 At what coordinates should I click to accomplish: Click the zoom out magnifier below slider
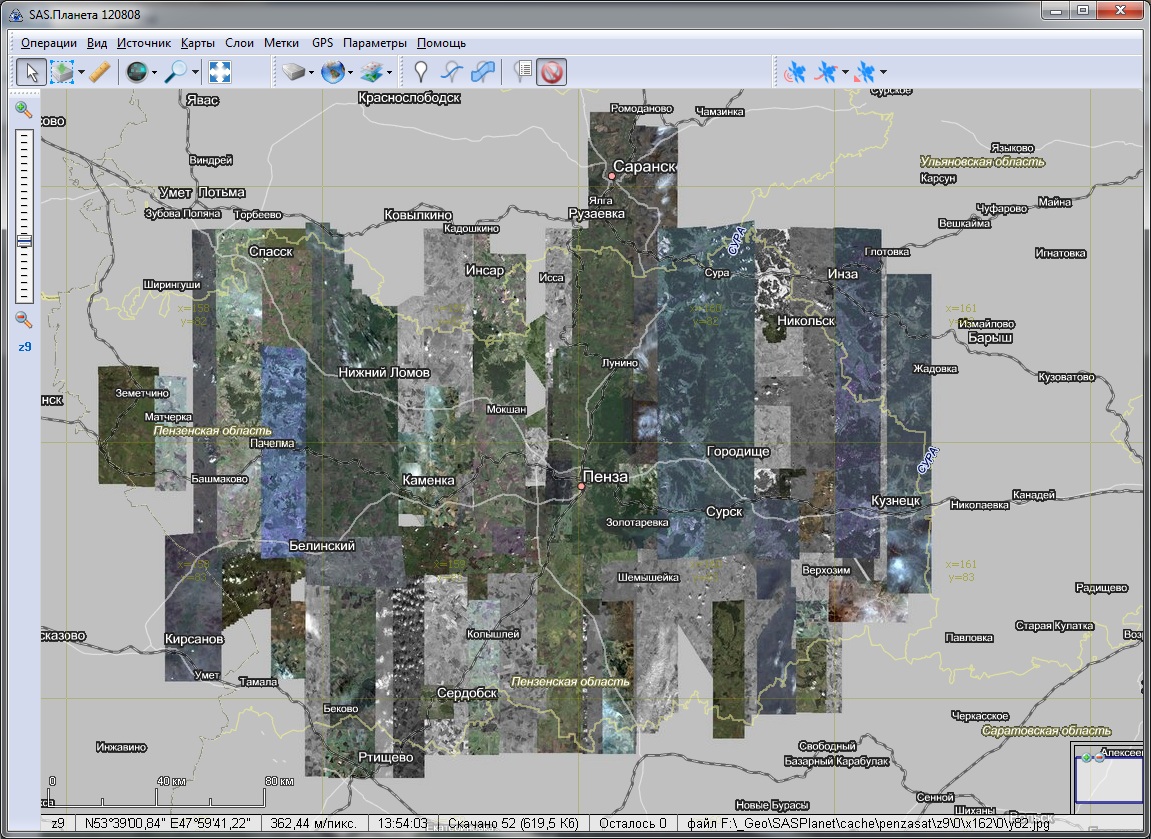pos(24,320)
